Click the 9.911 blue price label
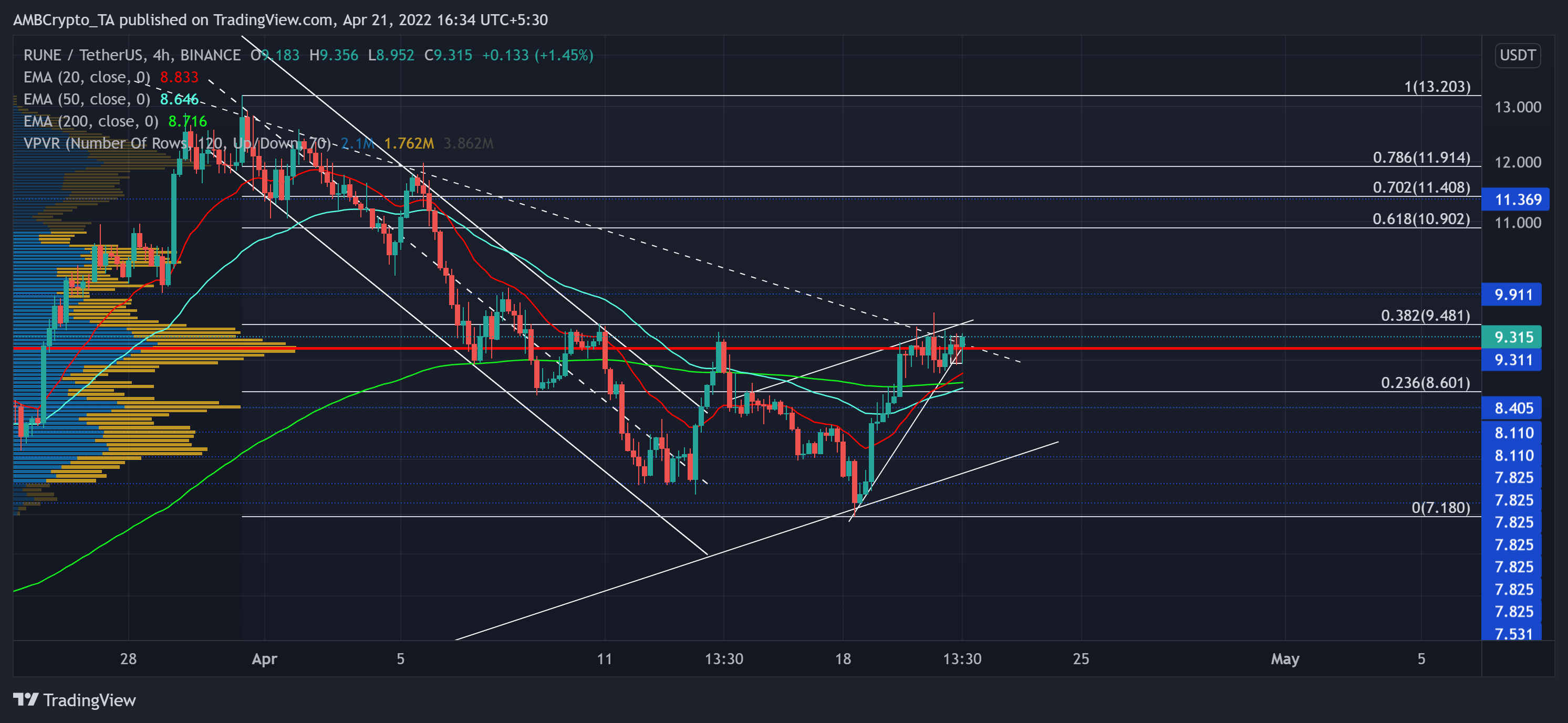The image size is (1568, 723). (x=1511, y=295)
